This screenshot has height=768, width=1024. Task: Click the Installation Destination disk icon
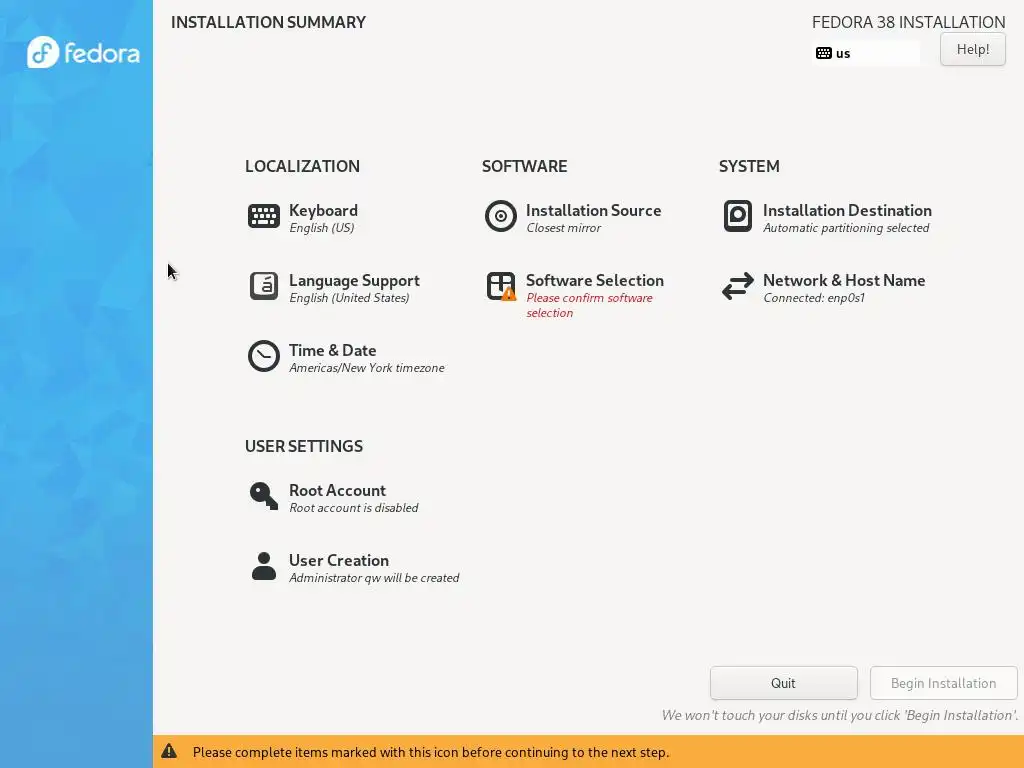(x=738, y=216)
